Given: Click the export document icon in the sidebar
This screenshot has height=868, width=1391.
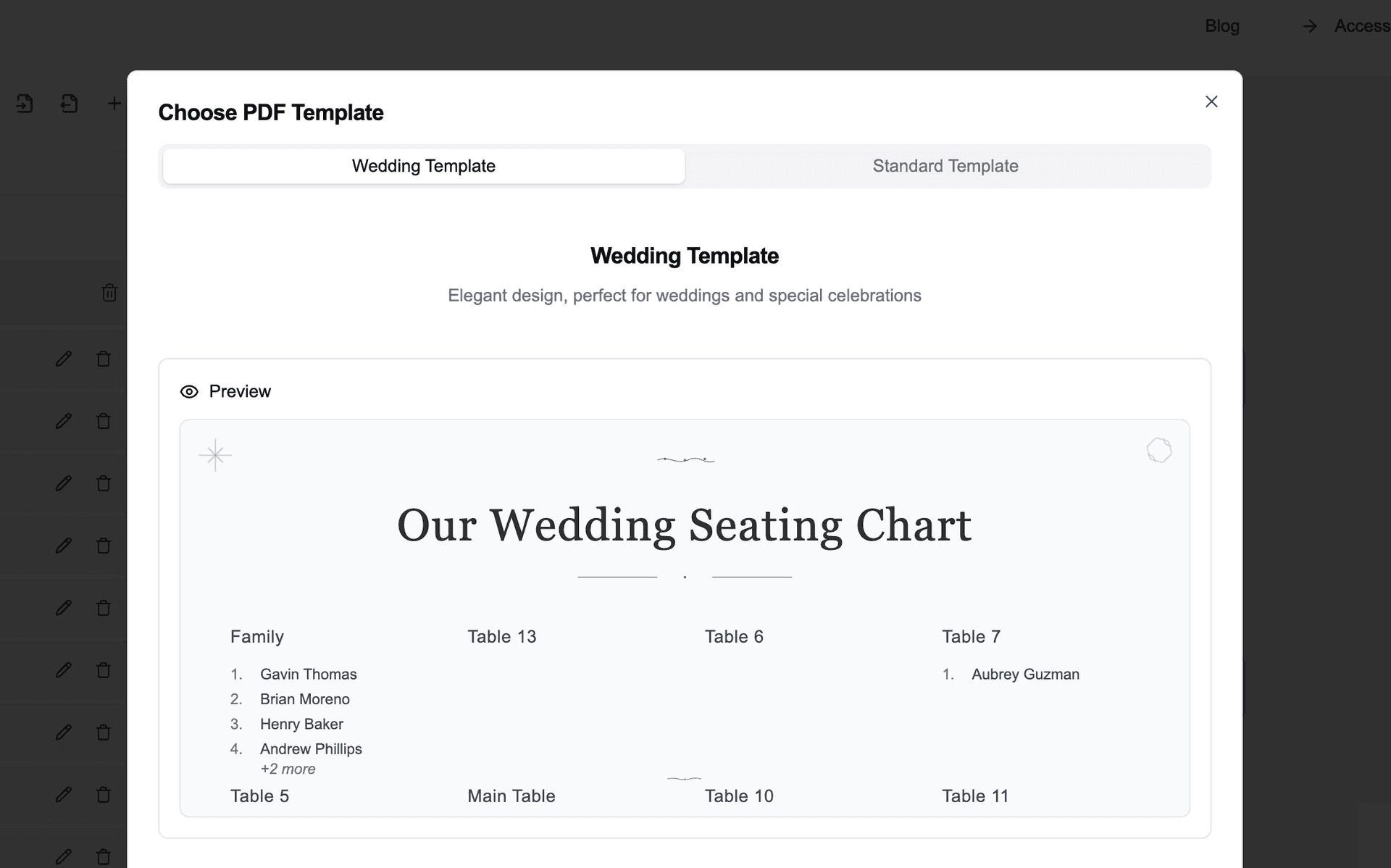Looking at the screenshot, I should click(x=69, y=103).
